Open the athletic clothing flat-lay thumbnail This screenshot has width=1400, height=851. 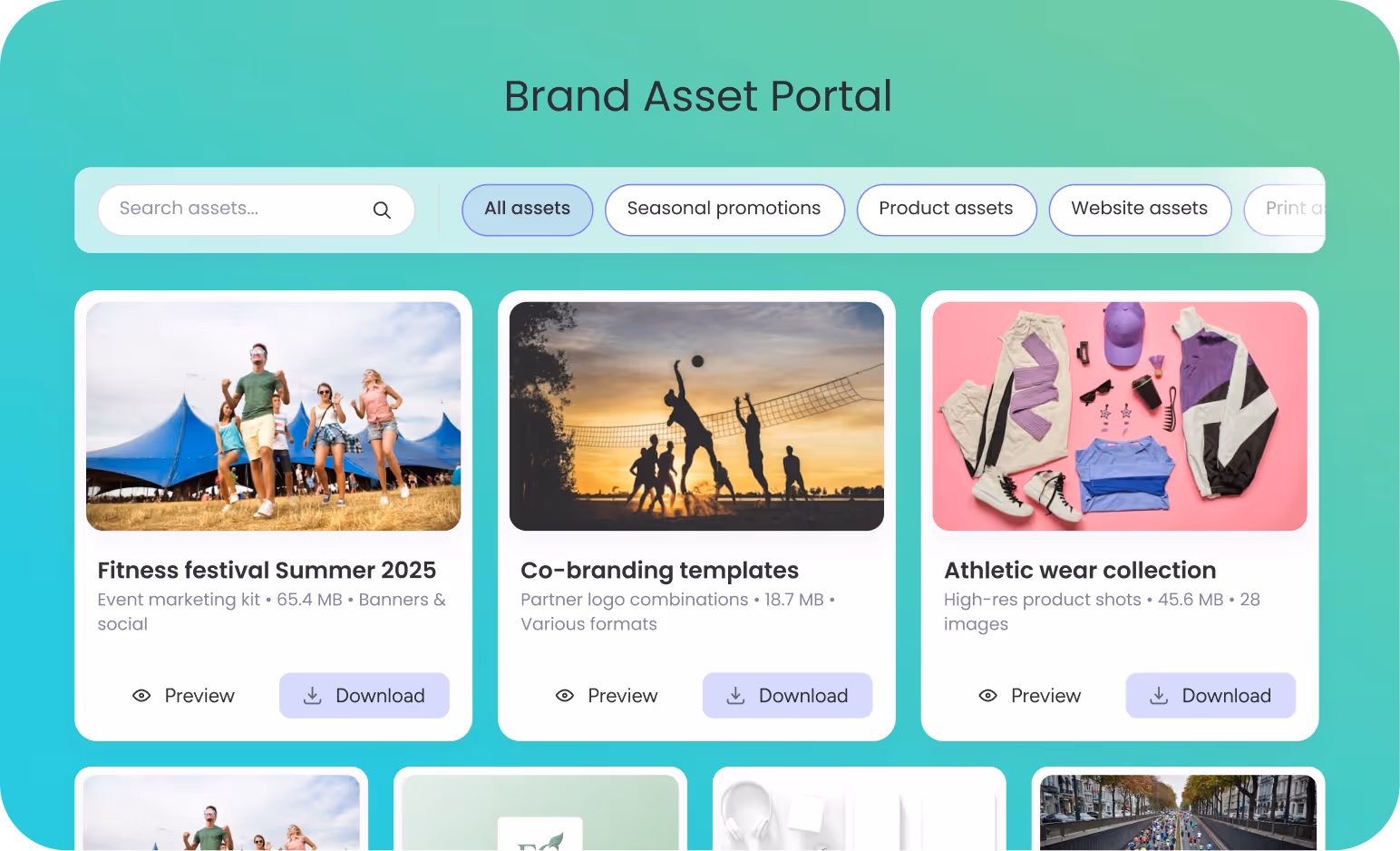[1120, 416]
